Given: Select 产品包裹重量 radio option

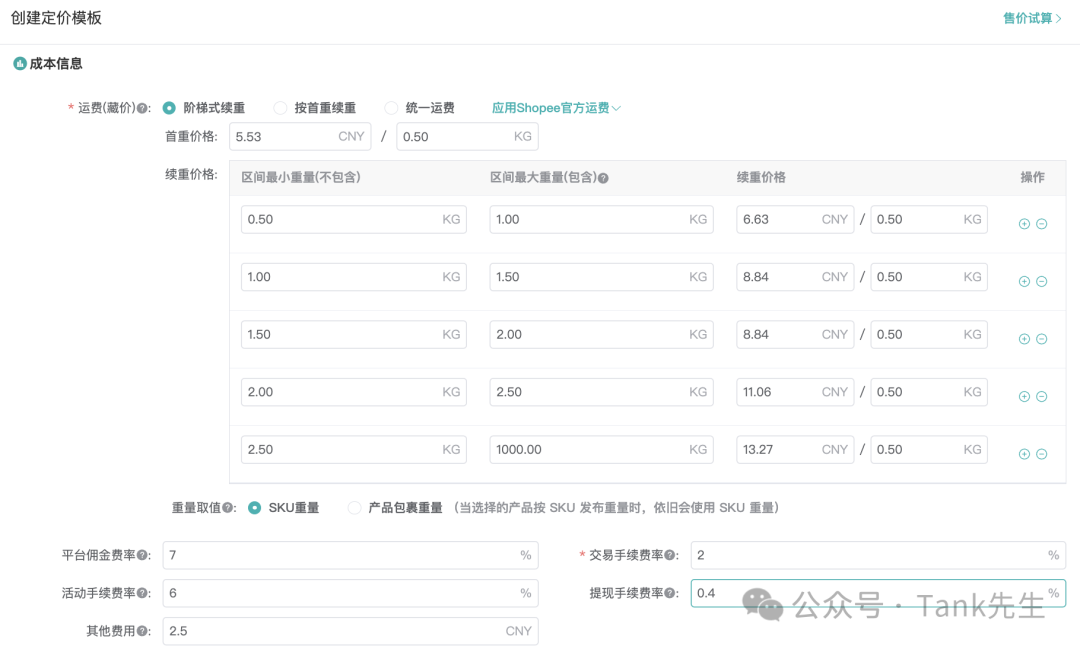Looking at the screenshot, I should (x=354, y=508).
